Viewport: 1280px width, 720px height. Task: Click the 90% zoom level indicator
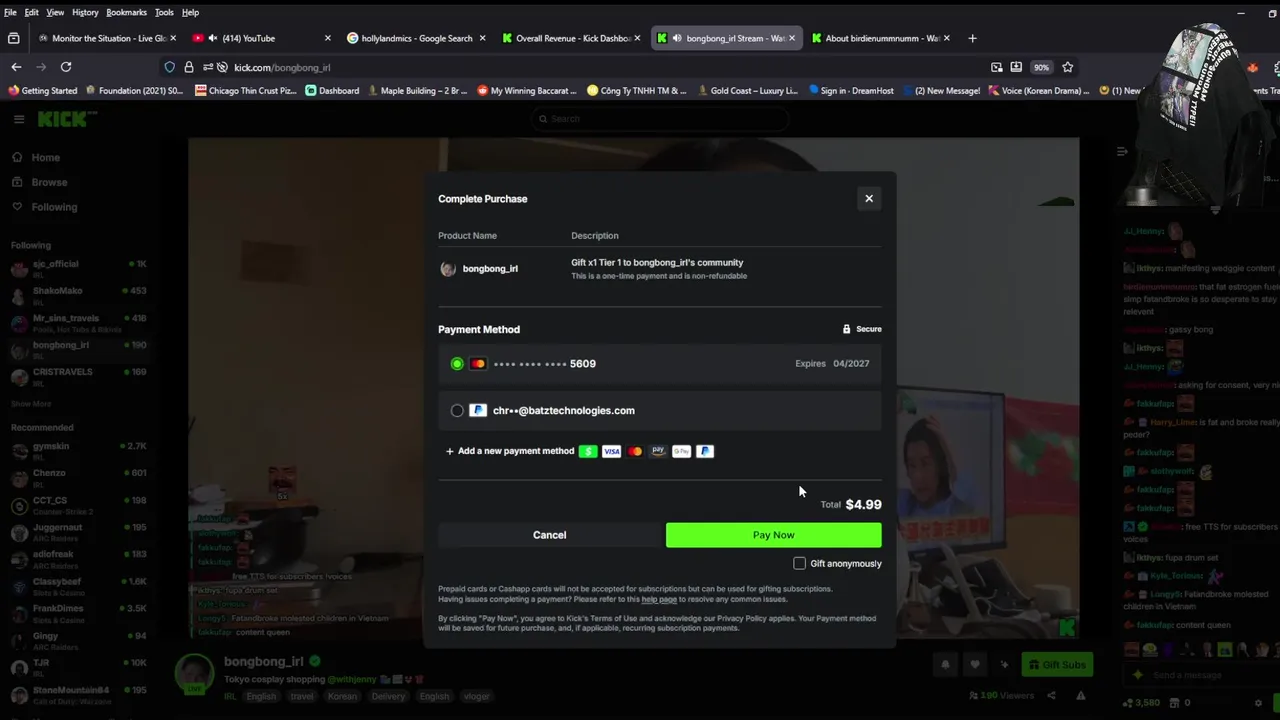click(1041, 67)
